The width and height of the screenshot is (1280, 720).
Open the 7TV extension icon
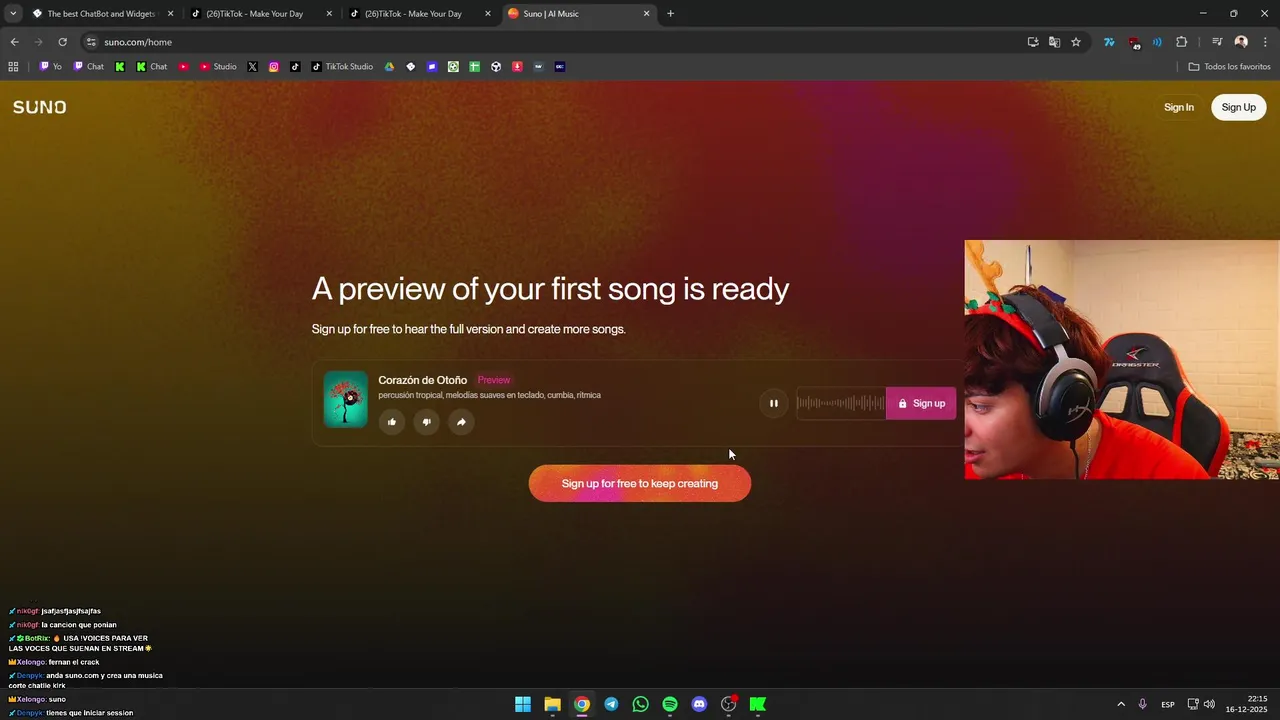coord(1109,42)
